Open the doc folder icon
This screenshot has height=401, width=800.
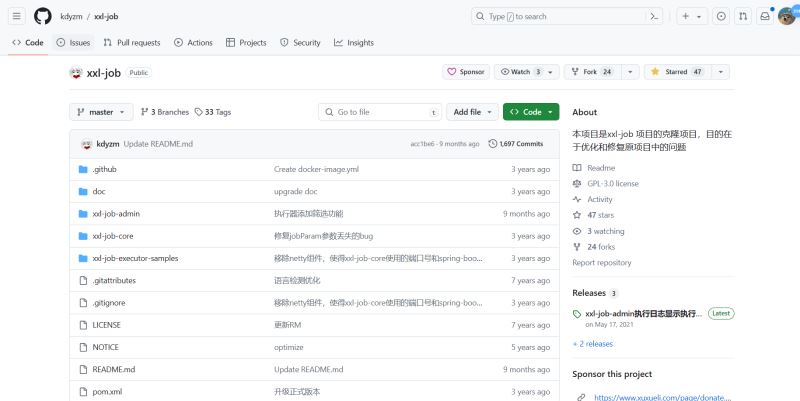coord(83,191)
